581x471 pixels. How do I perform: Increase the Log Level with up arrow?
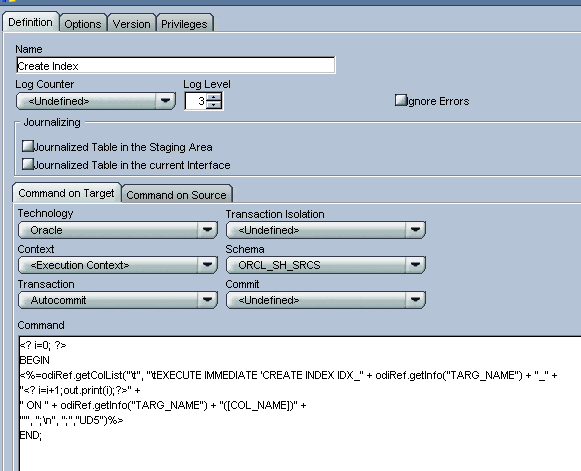[x=214, y=97]
